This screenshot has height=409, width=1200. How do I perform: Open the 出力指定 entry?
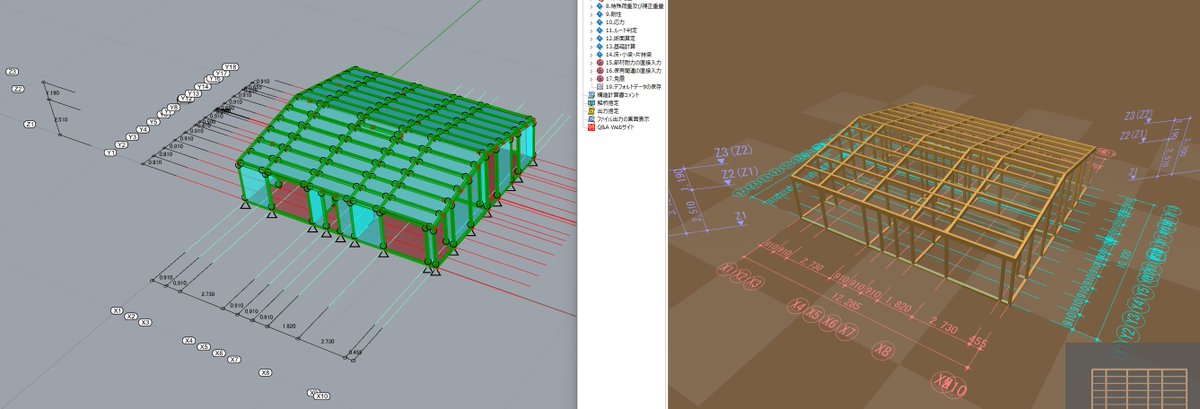(x=607, y=111)
